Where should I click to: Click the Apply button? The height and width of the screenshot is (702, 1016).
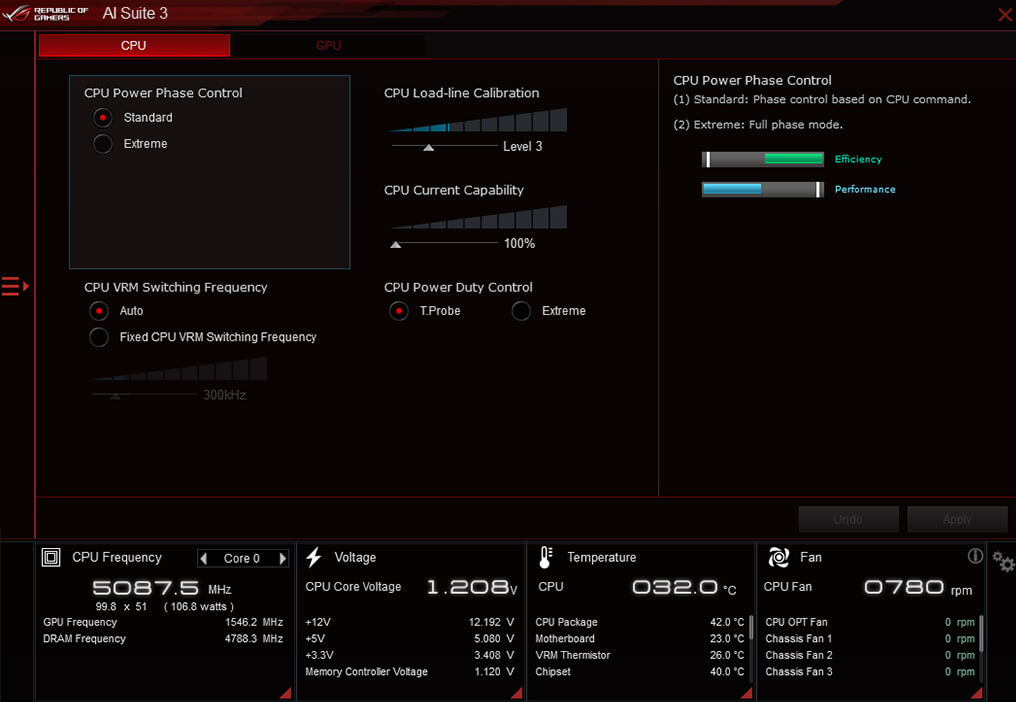click(x=957, y=519)
